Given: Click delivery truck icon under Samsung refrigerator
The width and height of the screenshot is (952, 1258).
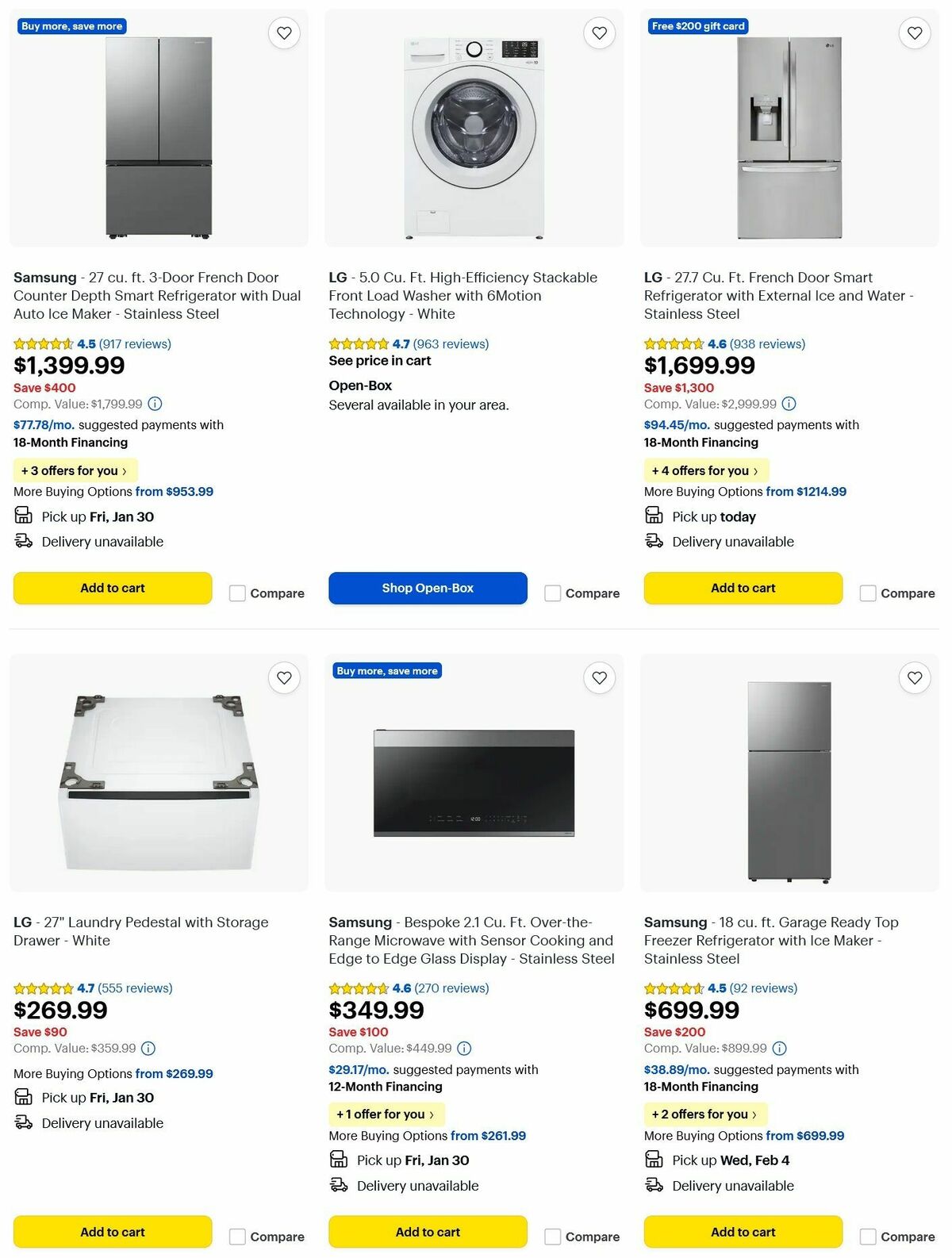Looking at the screenshot, I should click(x=22, y=541).
